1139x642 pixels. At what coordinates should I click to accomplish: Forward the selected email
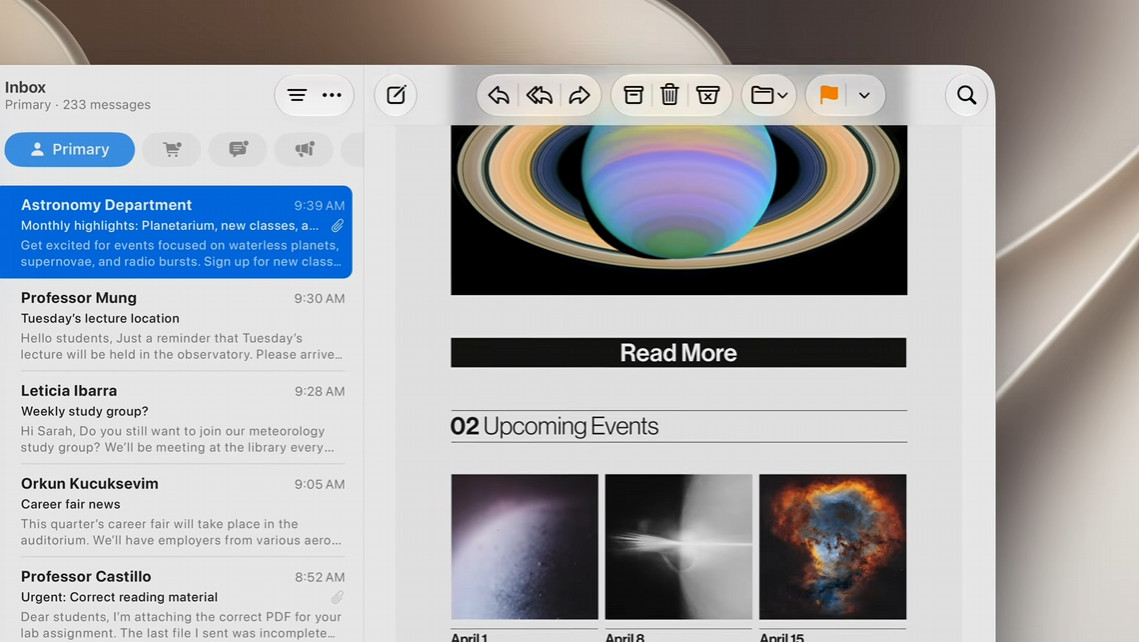[579, 95]
